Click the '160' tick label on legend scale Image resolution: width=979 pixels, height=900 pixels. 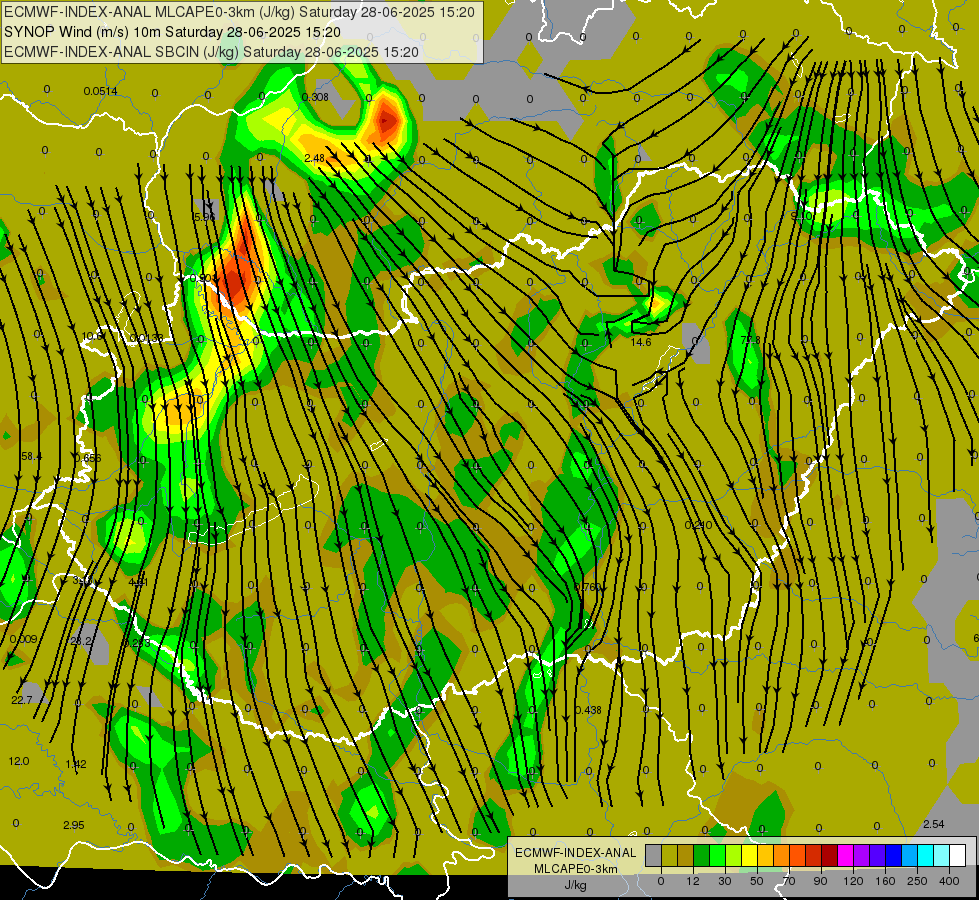click(x=885, y=881)
